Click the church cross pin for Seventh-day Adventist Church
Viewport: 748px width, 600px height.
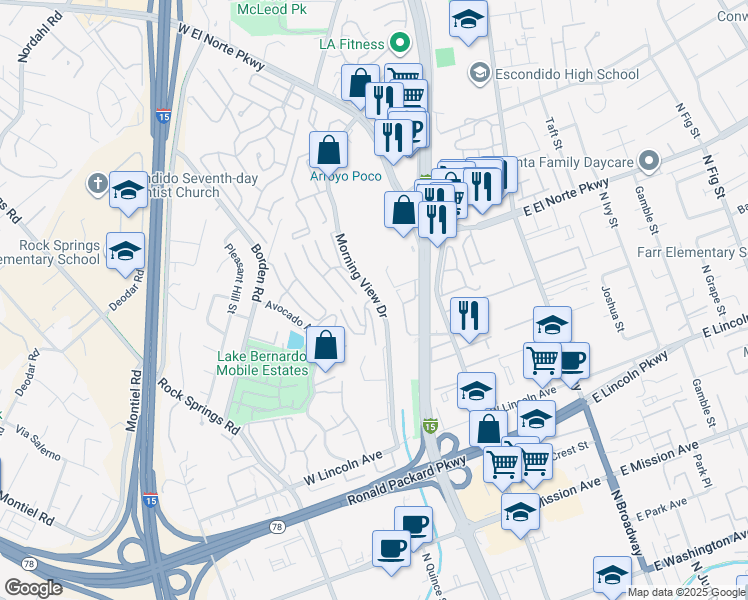coord(97,184)
